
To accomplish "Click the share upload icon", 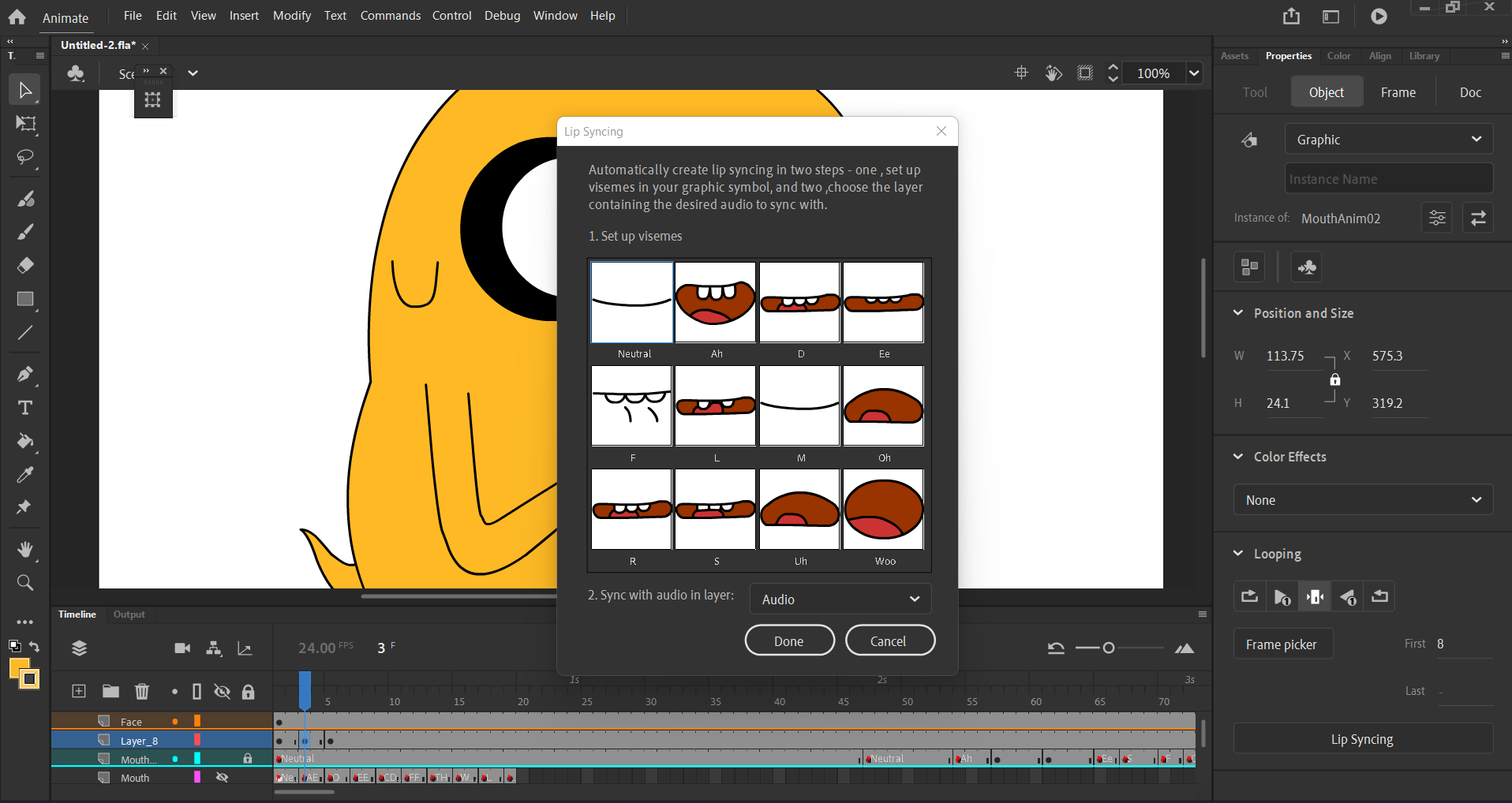I will tap(1291, 16).
